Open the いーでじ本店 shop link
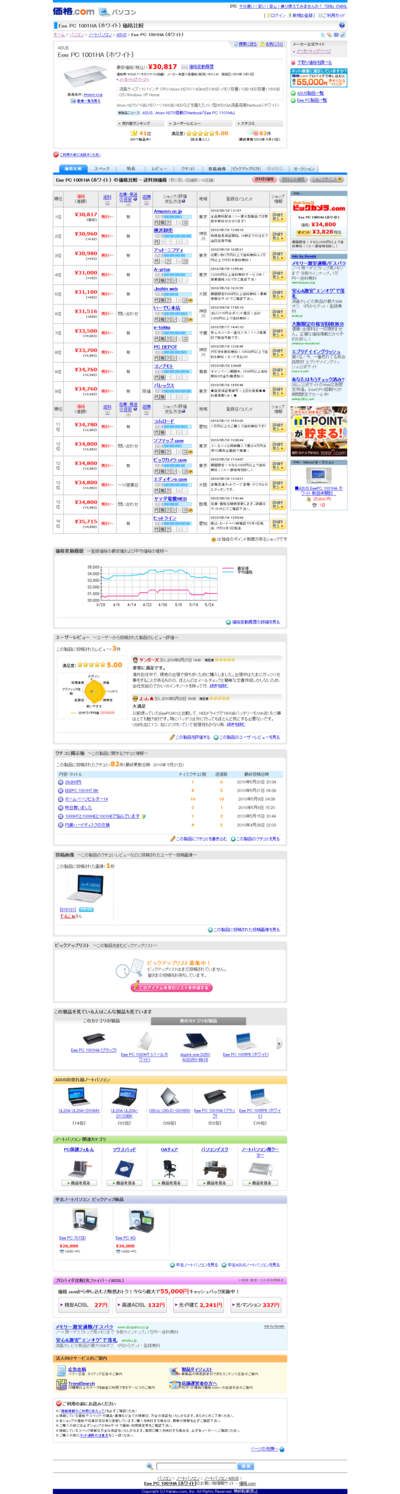 [x=167, y=307]
